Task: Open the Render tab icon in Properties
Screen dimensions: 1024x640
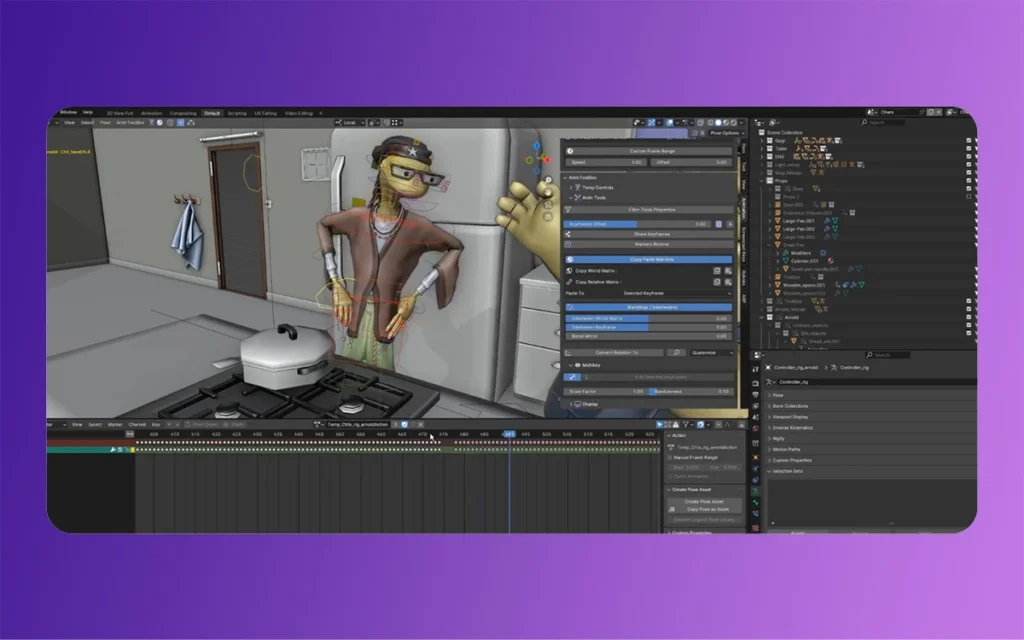Action: pos(756,383)
